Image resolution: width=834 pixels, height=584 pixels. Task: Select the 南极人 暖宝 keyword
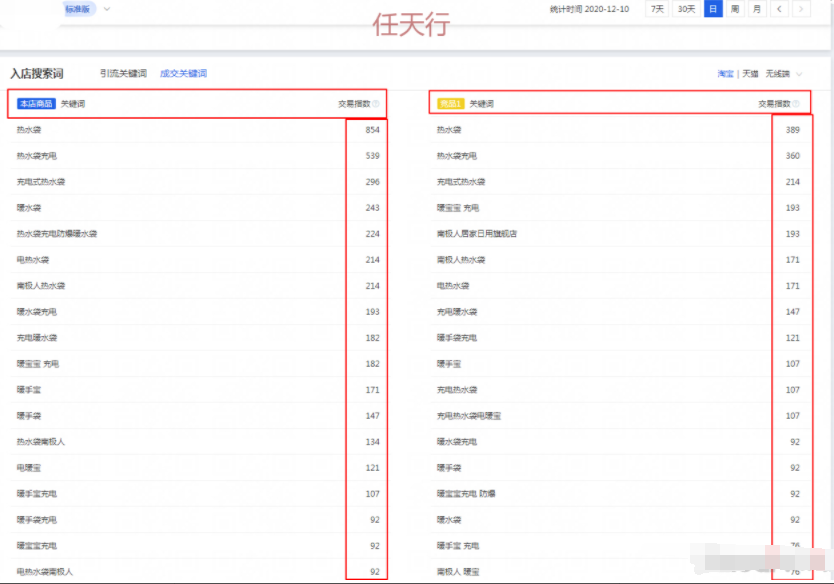[x=458, y=572]
